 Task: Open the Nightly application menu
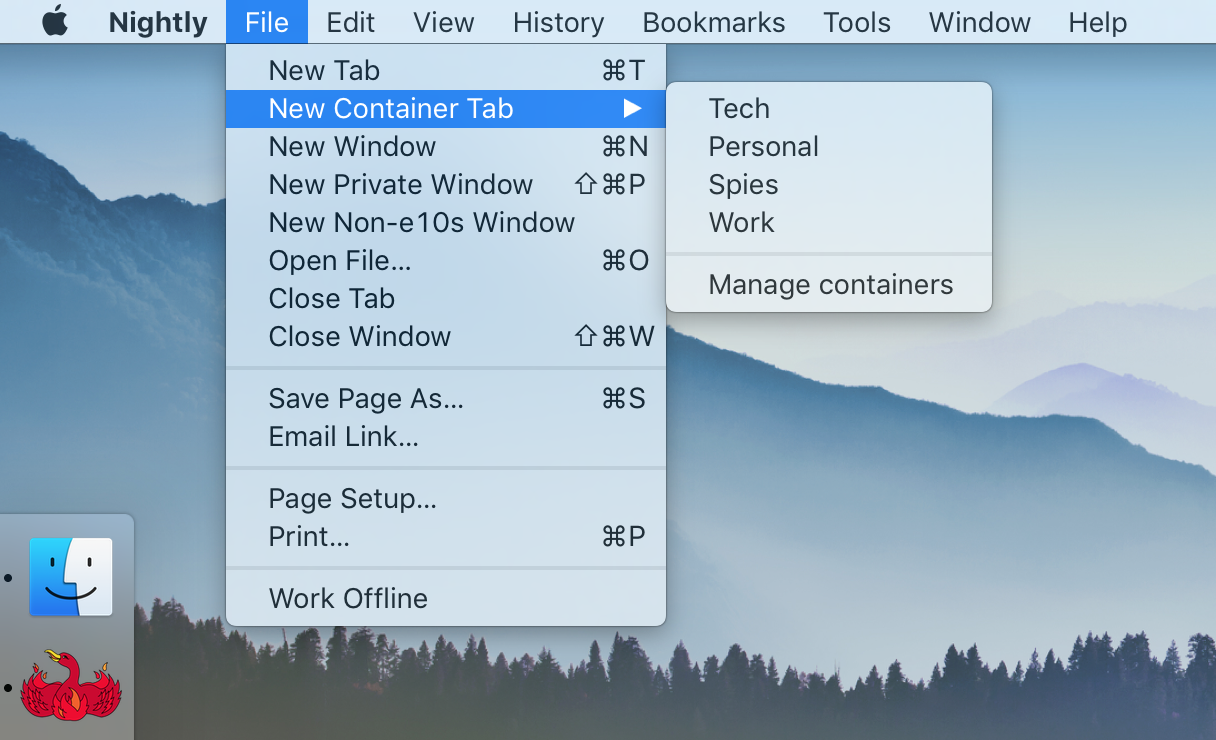[x=158, y=22]
